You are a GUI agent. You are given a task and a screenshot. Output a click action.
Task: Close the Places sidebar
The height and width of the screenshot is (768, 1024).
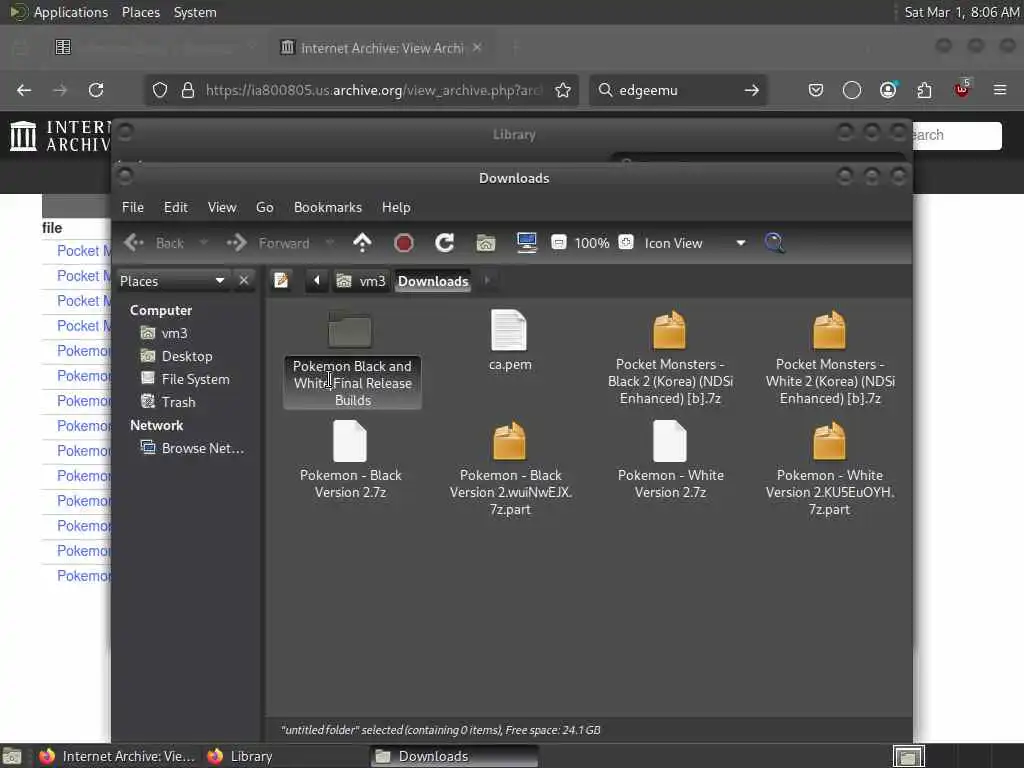pos(244,281)
